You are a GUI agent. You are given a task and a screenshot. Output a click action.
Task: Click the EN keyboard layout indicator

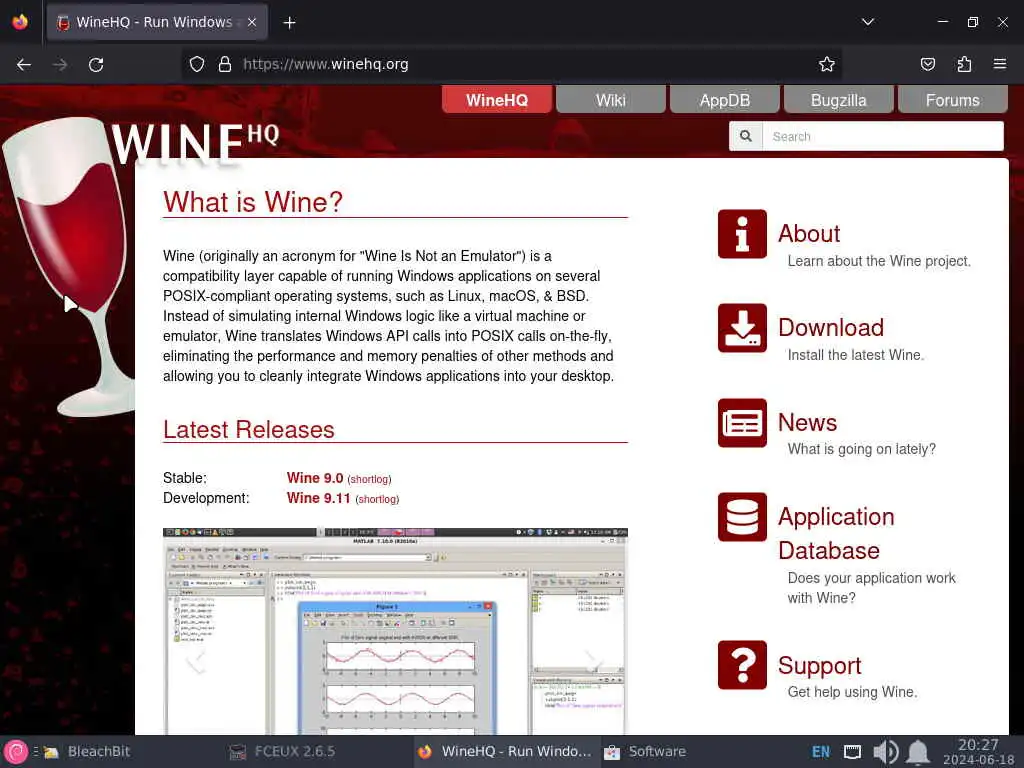tap(820, 752)
